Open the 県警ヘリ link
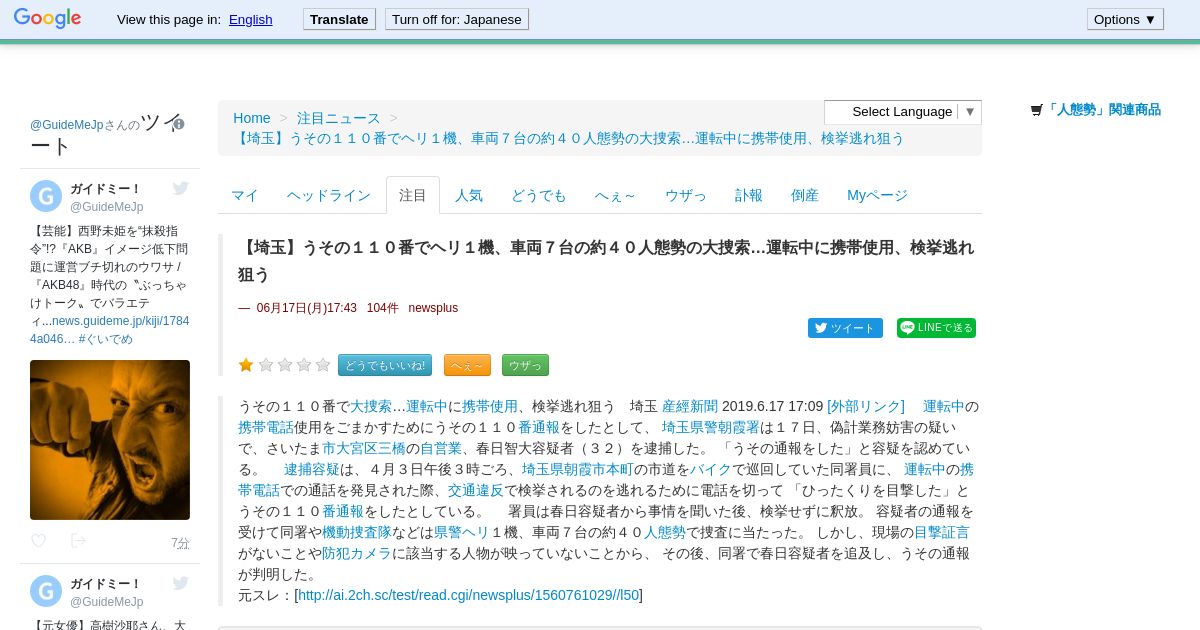1200x630 pixels. point(462,532)
